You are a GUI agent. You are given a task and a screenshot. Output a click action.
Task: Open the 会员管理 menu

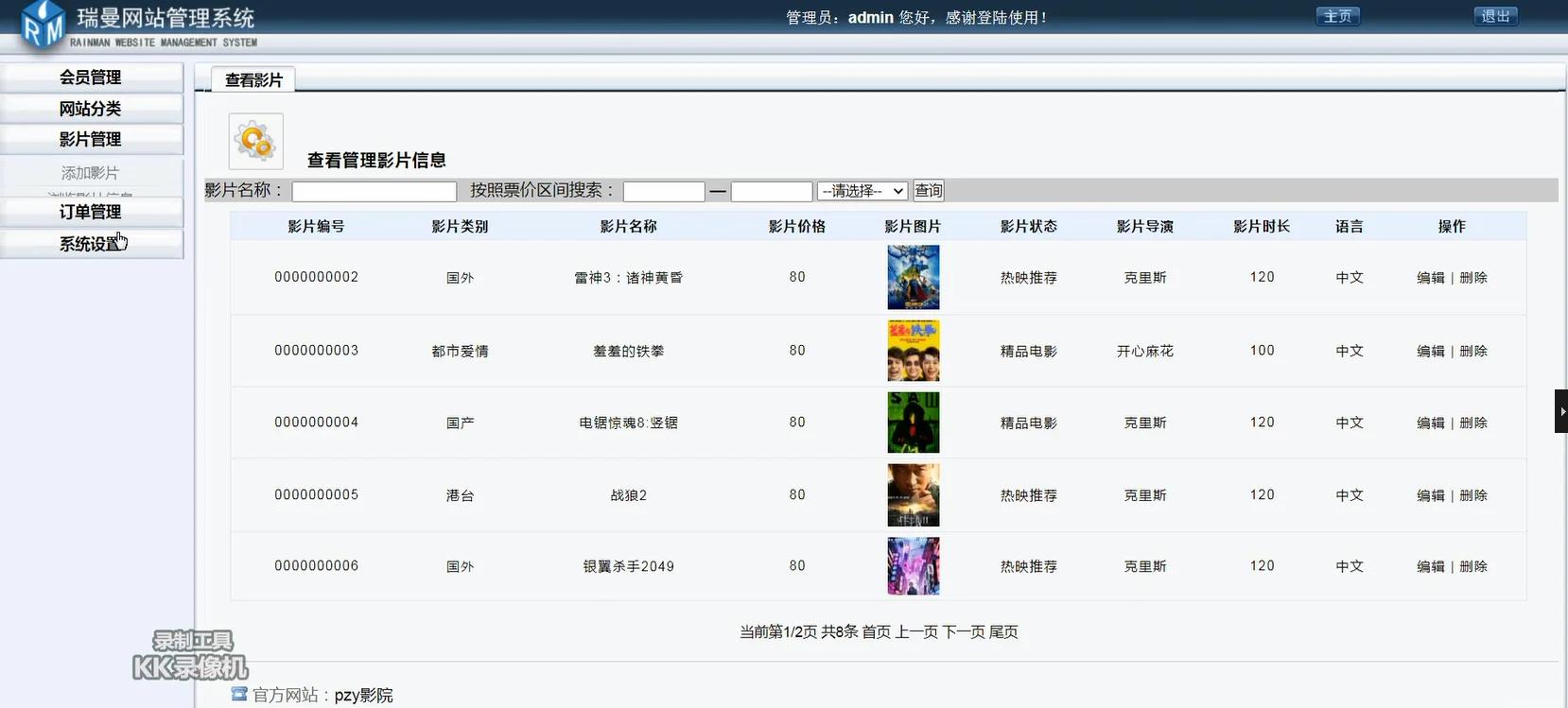(91, 78)
